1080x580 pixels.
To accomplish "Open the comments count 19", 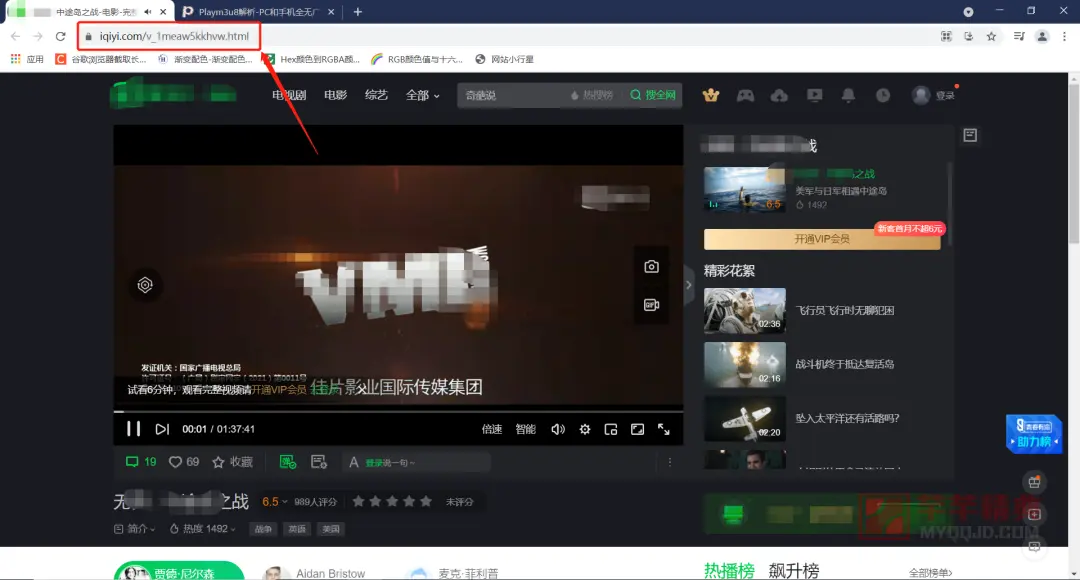I will tap(141, 462).
